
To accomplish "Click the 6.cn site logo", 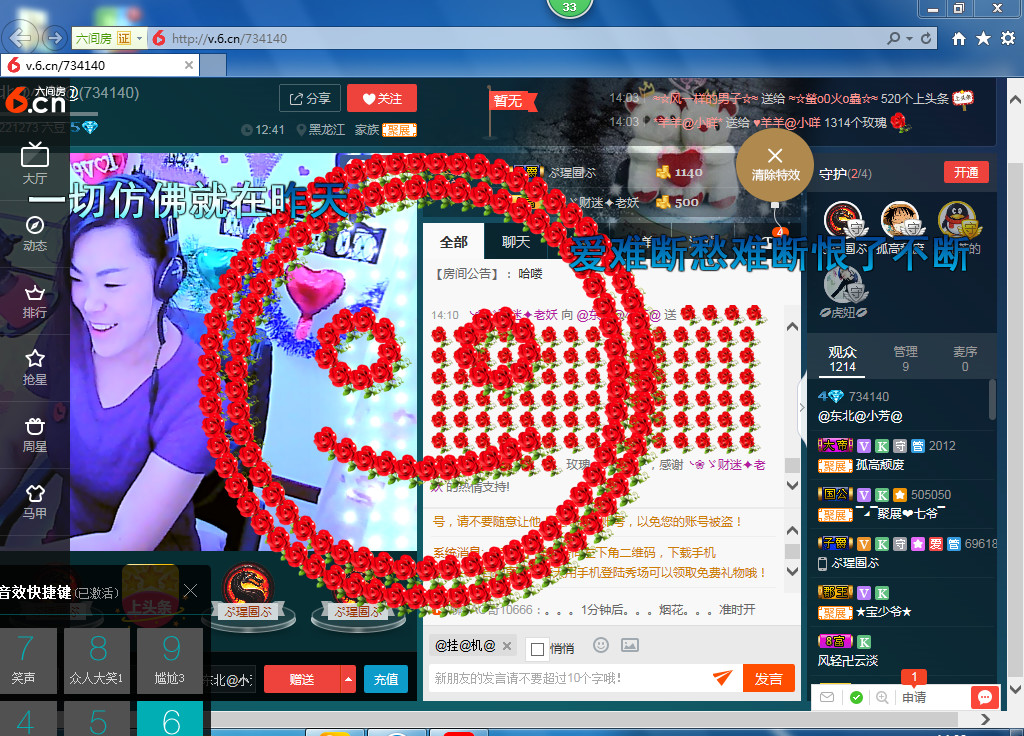I will (x=35, y=101).
